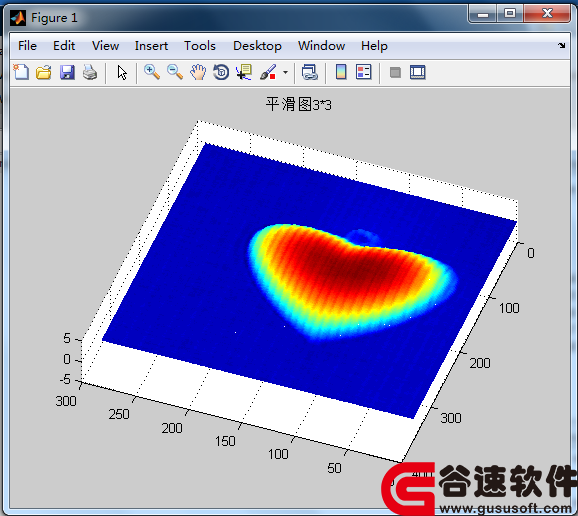Click the axis tick label 150
The image size is (578, 516).
[225, 441]
